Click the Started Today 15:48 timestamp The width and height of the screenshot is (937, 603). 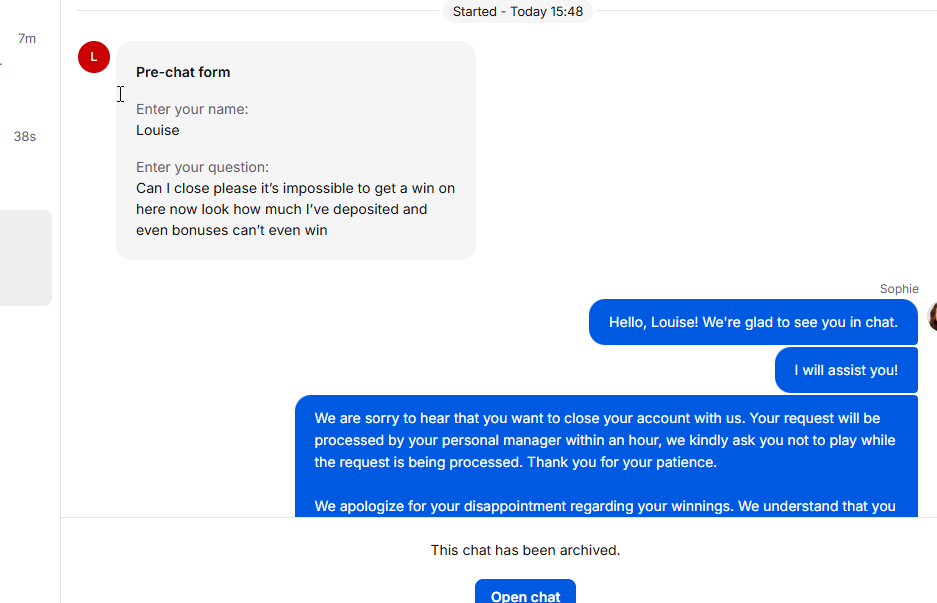click(x=518, y=12)
